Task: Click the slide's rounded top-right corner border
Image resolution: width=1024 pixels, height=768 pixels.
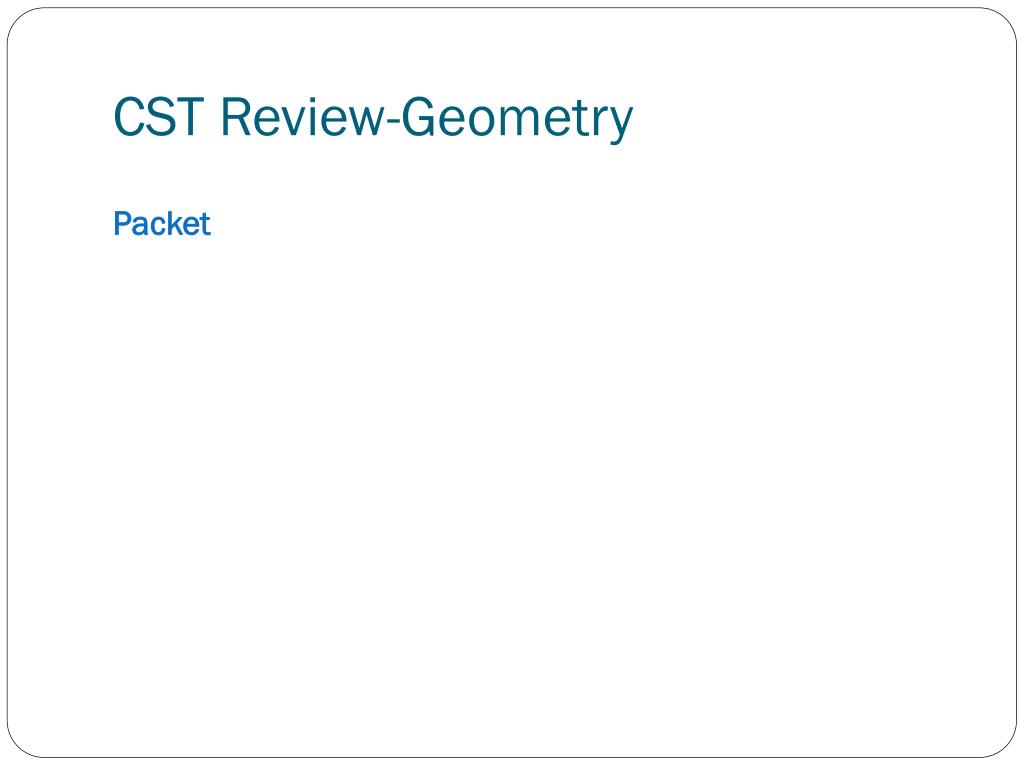Action: [1004, 20]
